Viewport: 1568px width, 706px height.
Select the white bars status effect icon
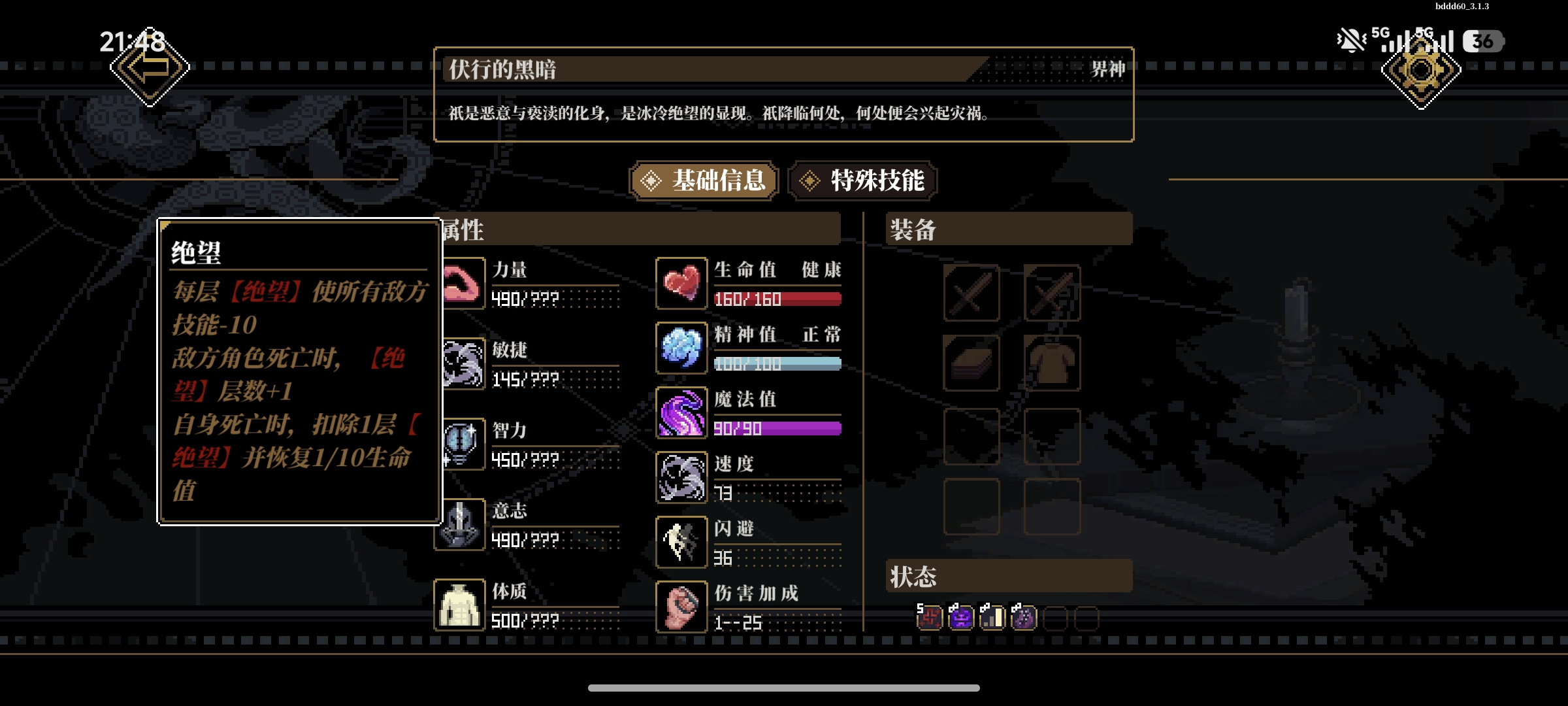tap(992, 616)
